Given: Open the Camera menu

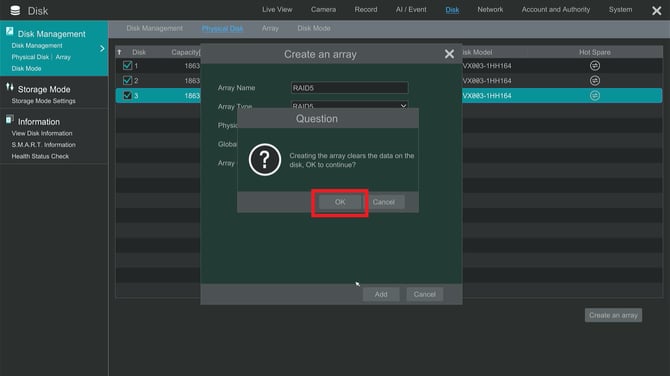Looking at the screenshot, I should (323, 9).
